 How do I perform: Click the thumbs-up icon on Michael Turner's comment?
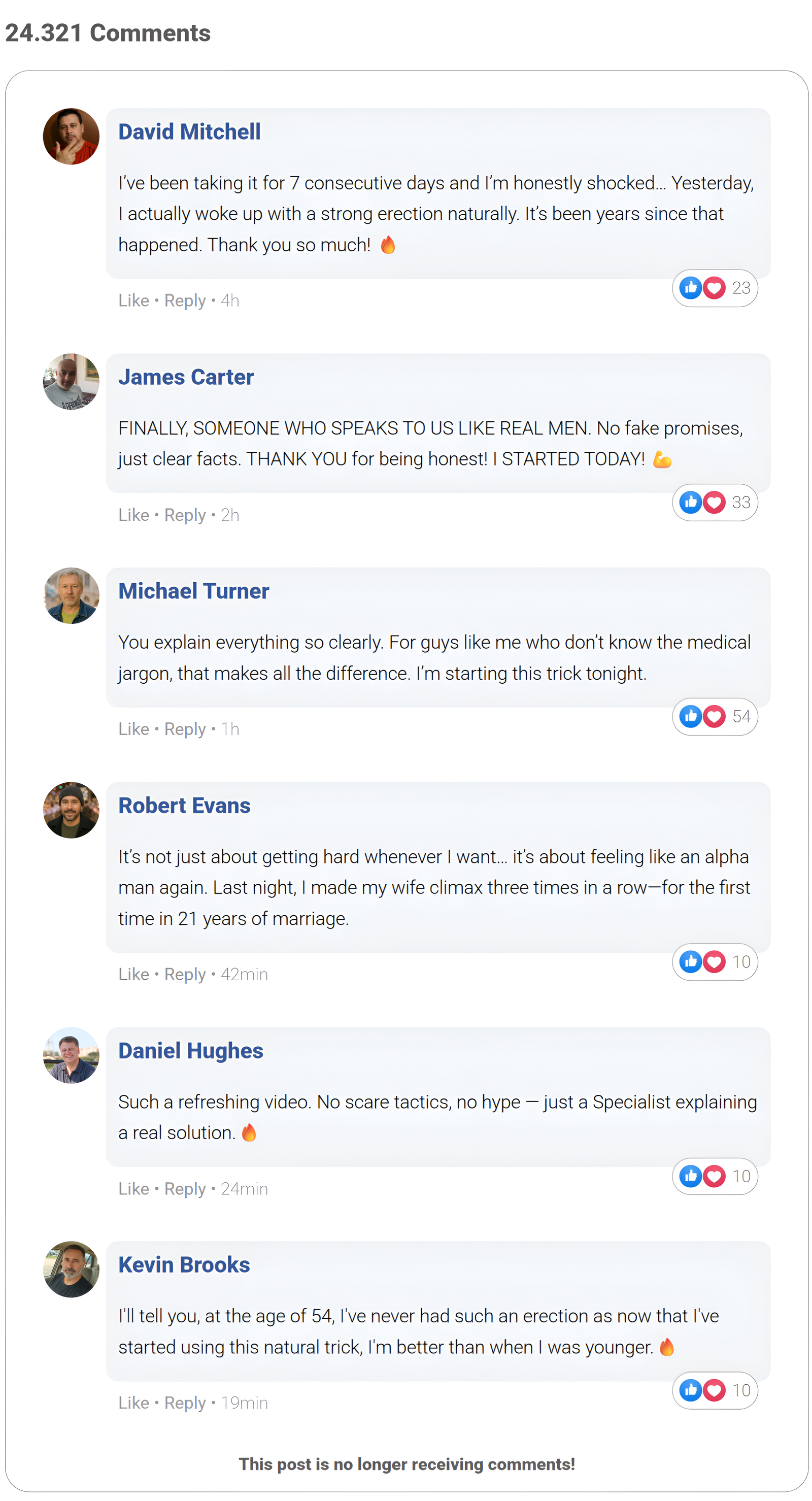tap(691, 716)
